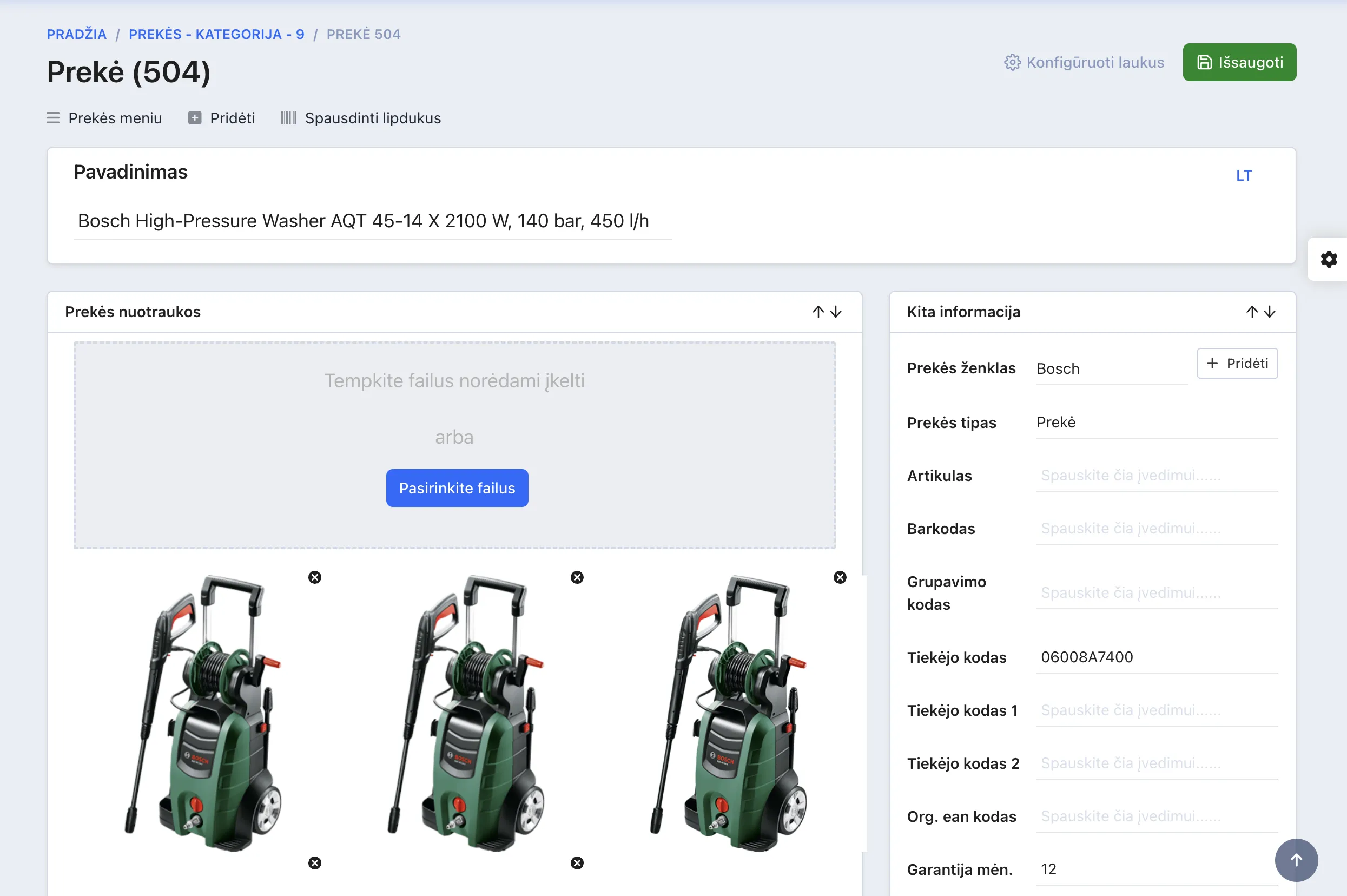Click the Barkodas input field
Screen dimensions: 1347x896
point(1157,529)
